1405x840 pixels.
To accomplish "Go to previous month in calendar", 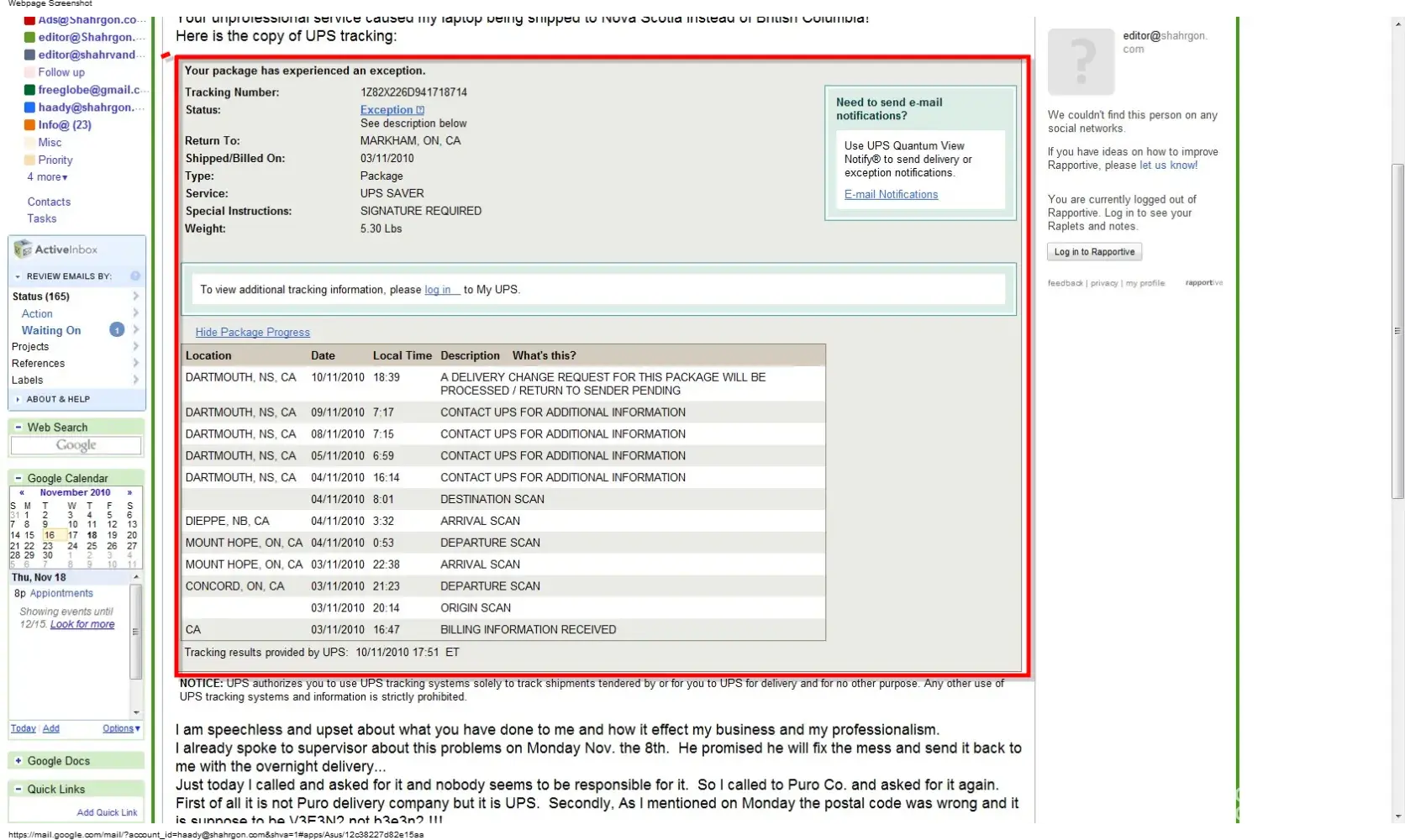I will (22, 493).
